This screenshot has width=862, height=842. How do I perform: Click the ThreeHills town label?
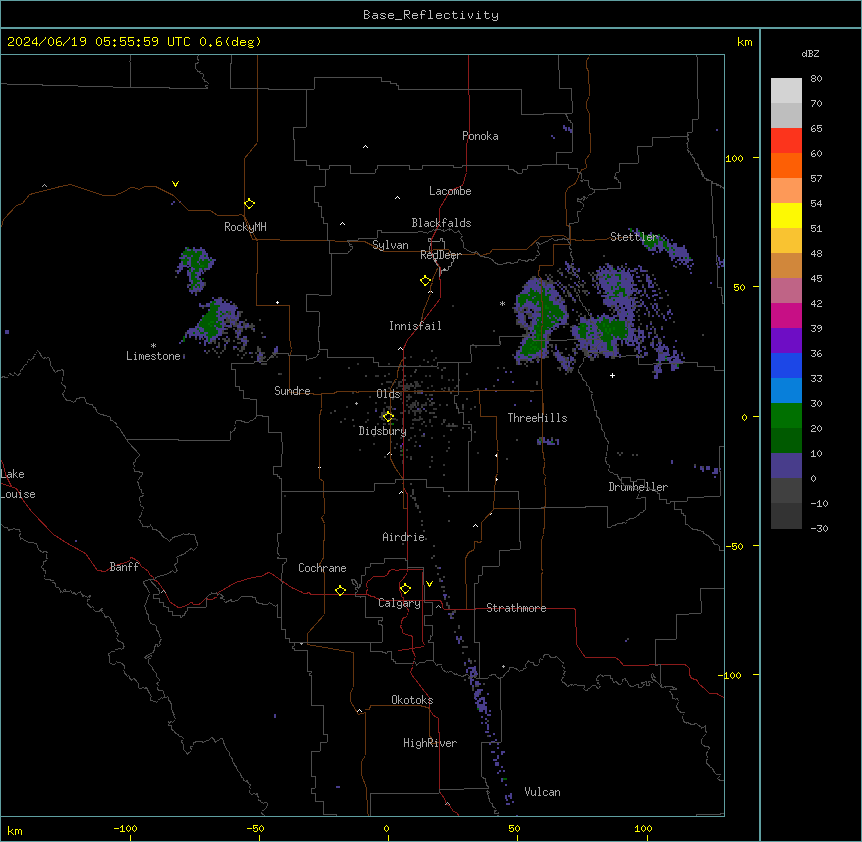(537, 418)
